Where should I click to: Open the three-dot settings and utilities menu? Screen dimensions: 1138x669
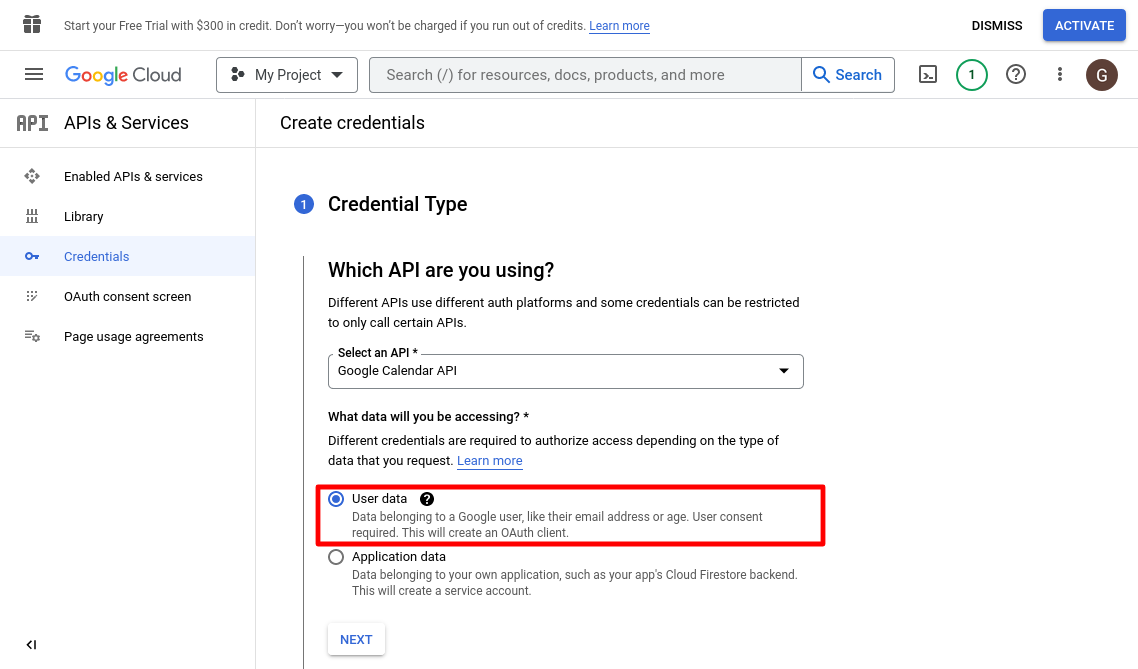tap(1060, 75)
